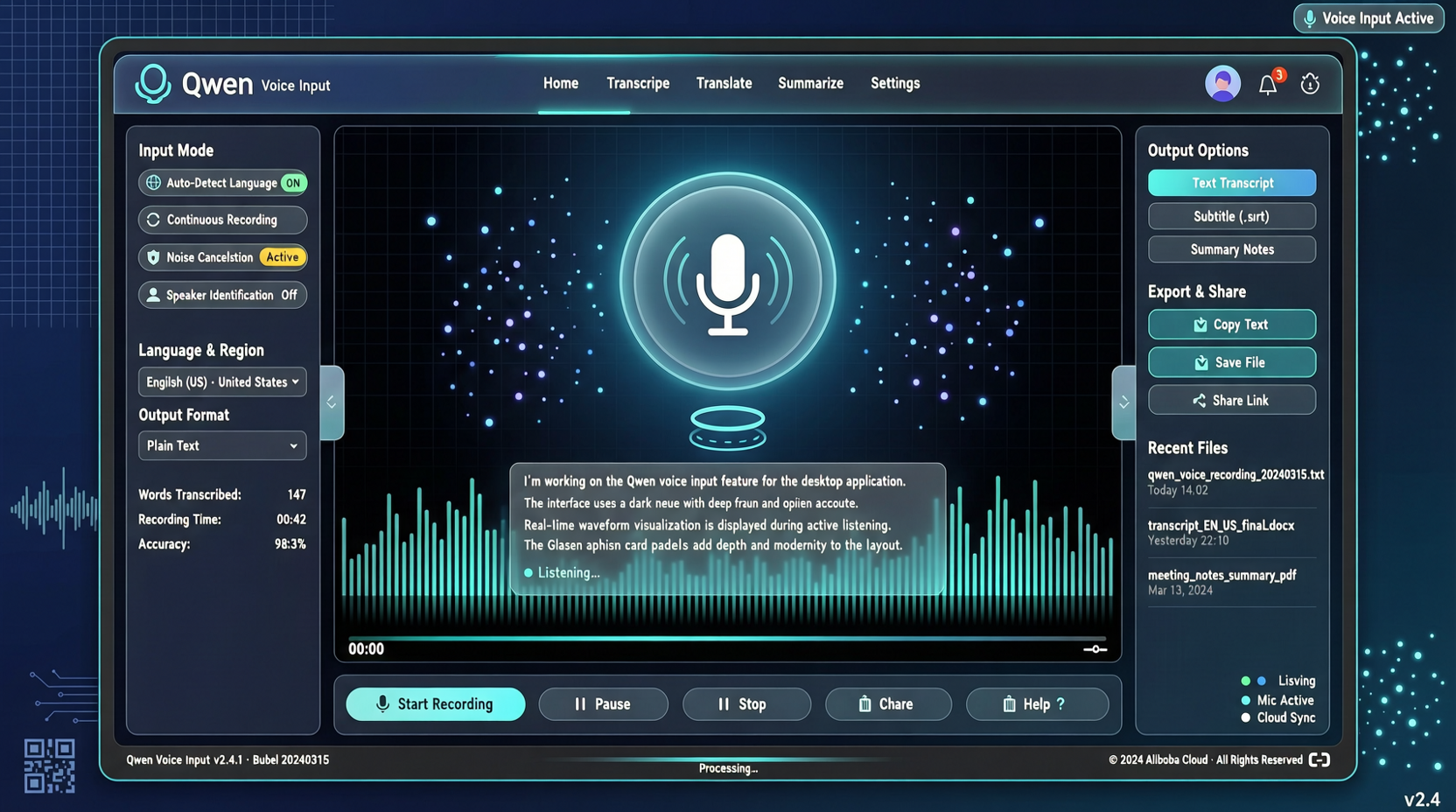Open the user profile avatar
1456x812 pixels.
[x=1222, y=84]
